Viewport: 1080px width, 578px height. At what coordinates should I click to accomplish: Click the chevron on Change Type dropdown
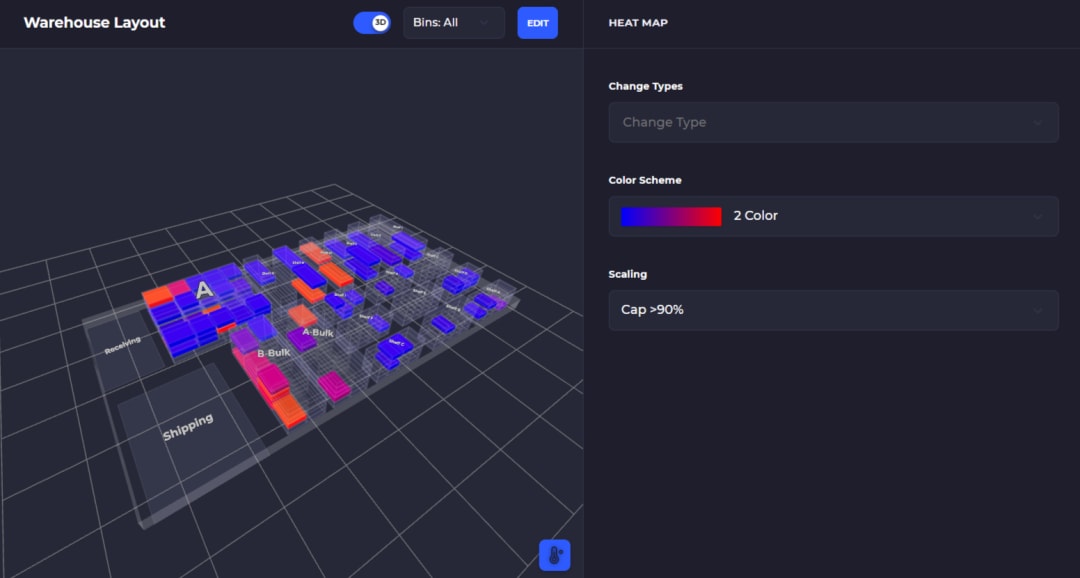[1037, 123]
